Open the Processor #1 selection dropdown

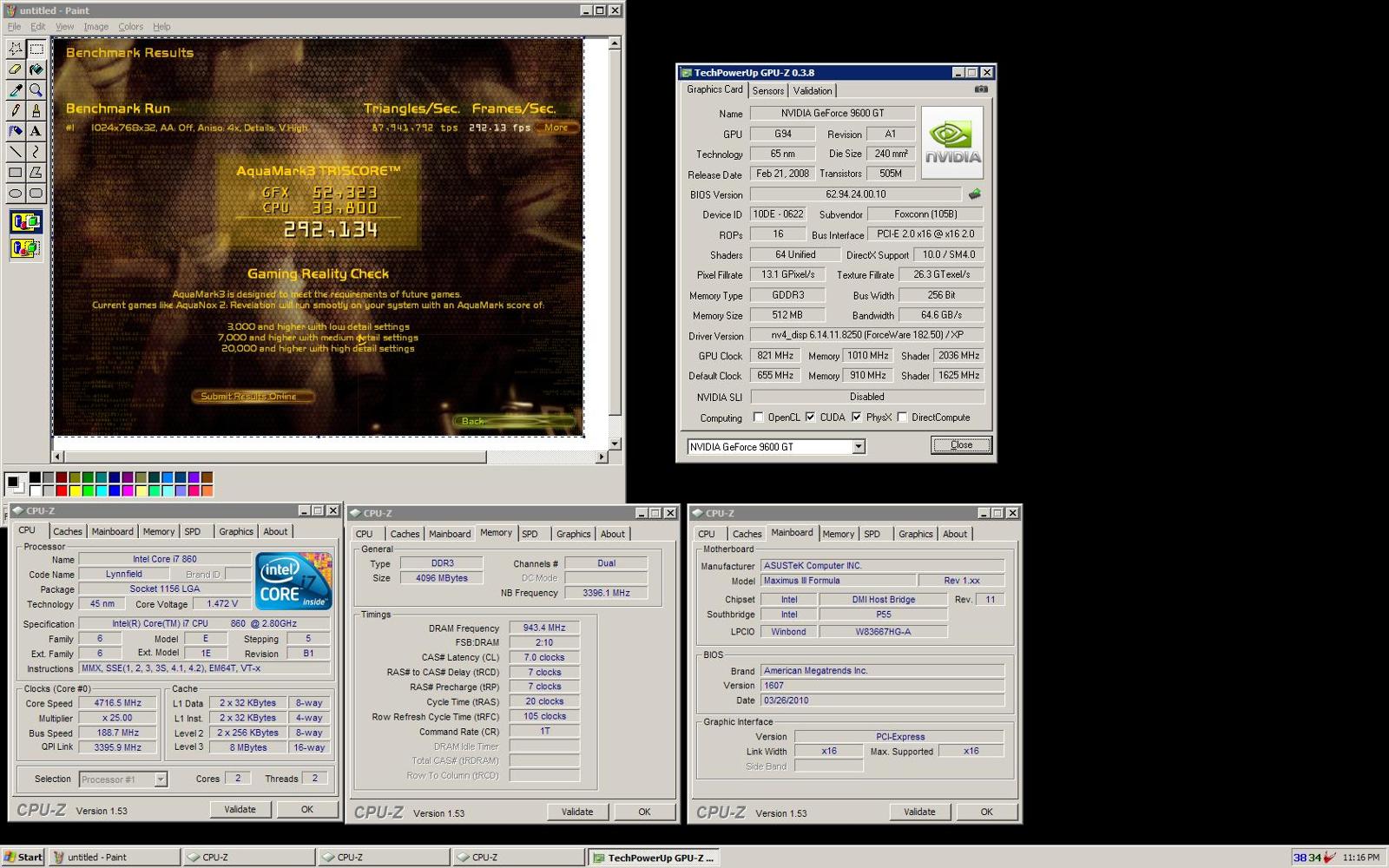160,779
